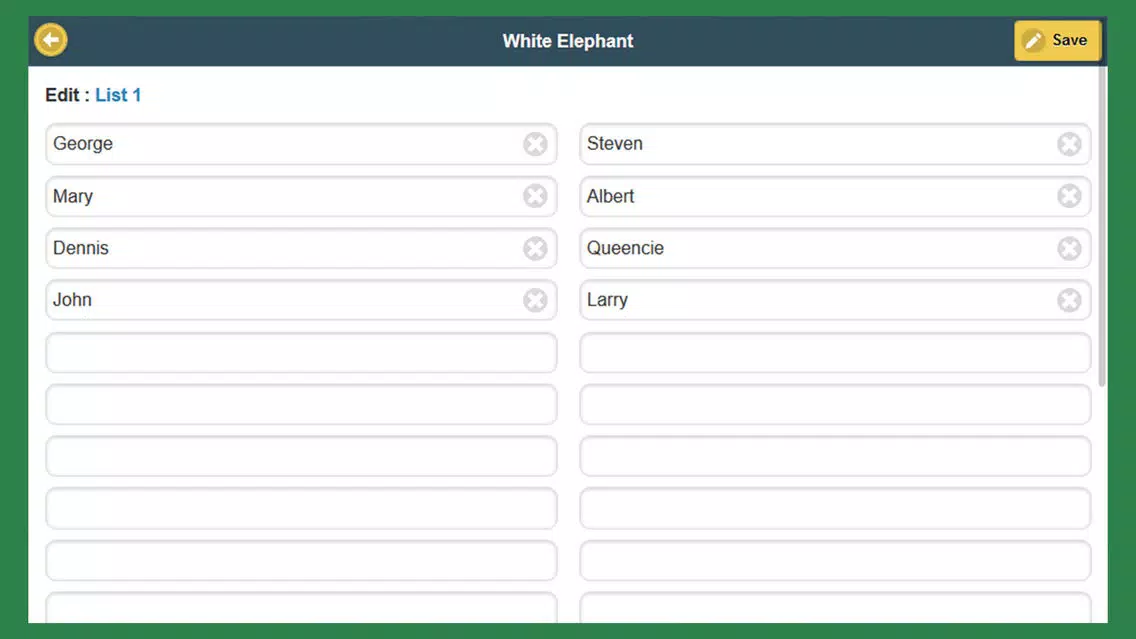Remove Mary with its X icon

pos(535,196)
